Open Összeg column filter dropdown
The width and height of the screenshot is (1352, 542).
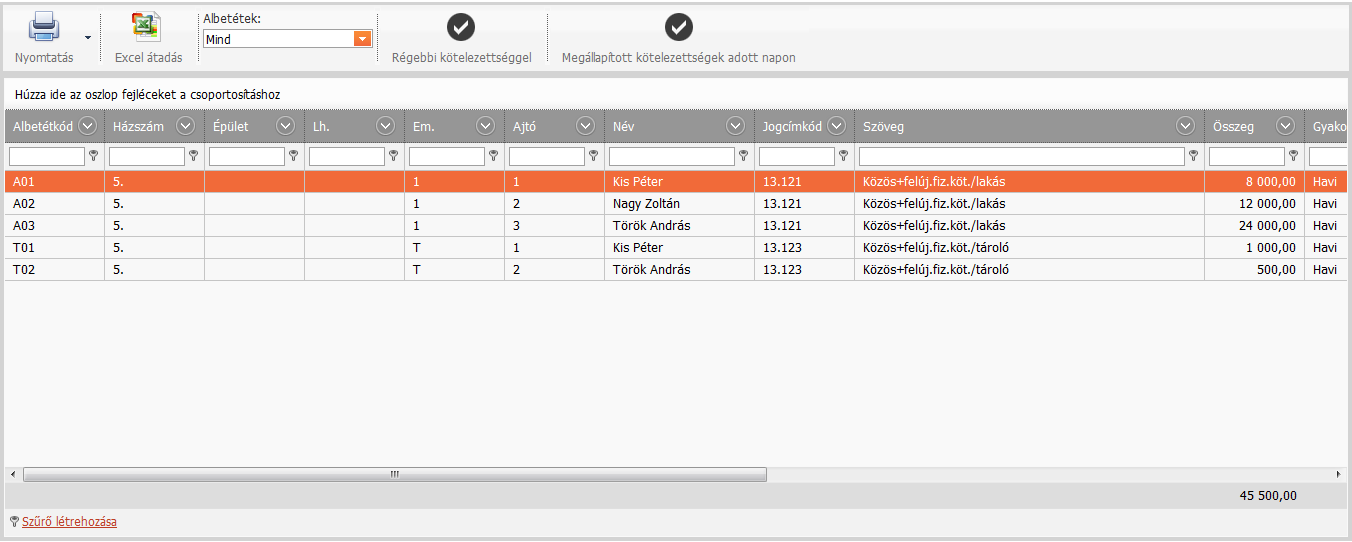[1285, 126]
